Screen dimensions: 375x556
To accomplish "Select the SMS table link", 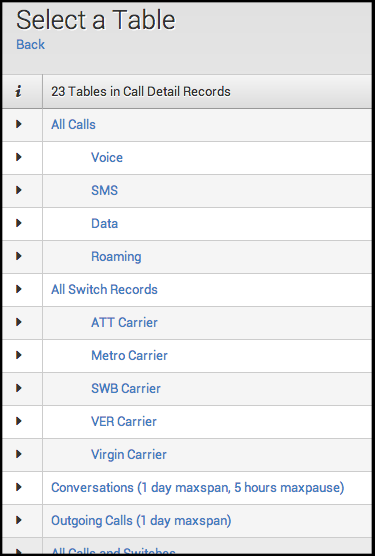I will [x=105, y=190].
